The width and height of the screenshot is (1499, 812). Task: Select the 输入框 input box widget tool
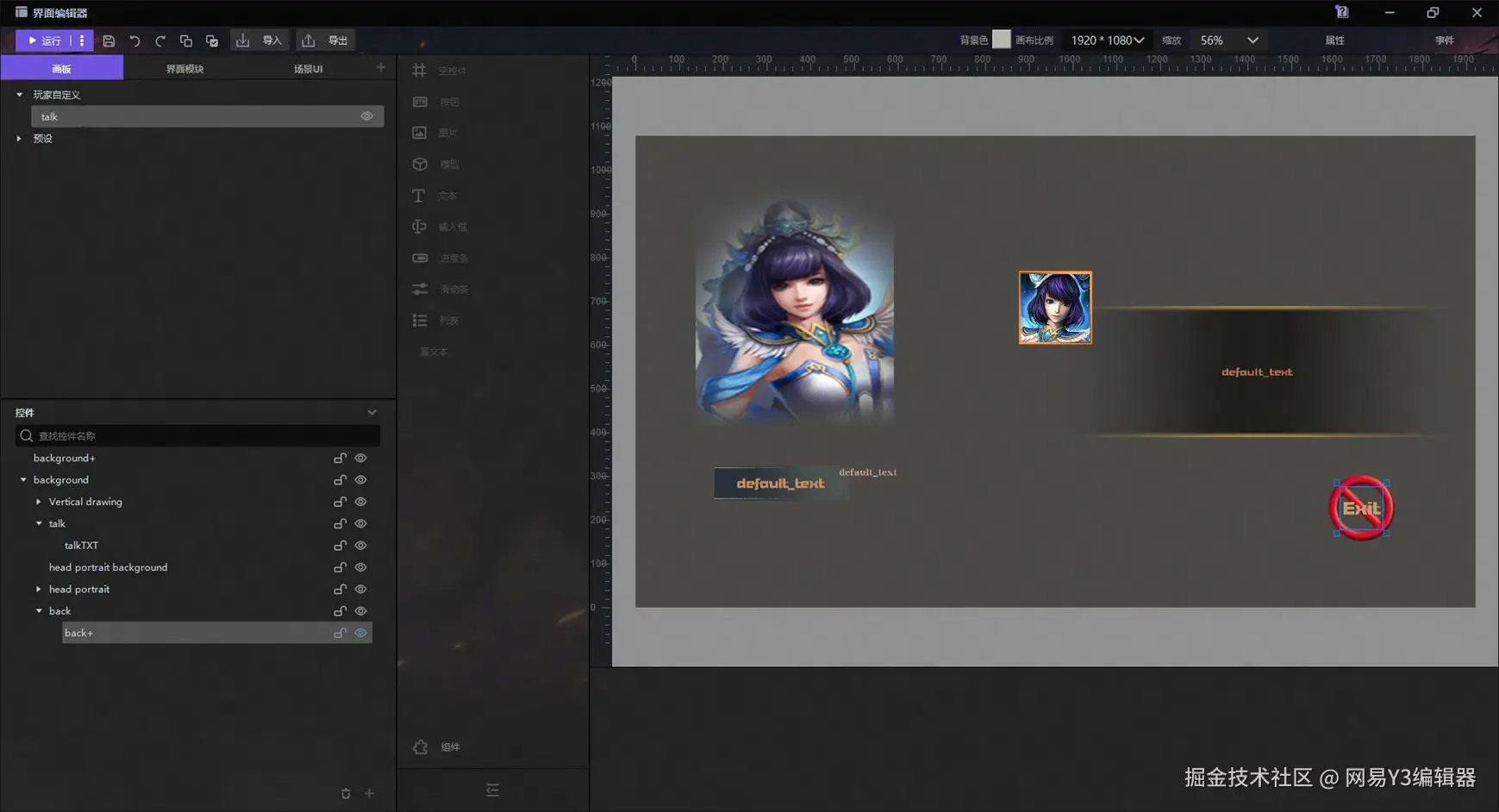(x=440, y=227)
